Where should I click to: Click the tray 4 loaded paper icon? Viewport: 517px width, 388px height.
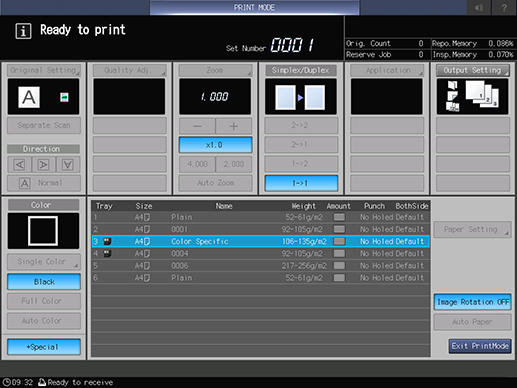pos(107,254)
